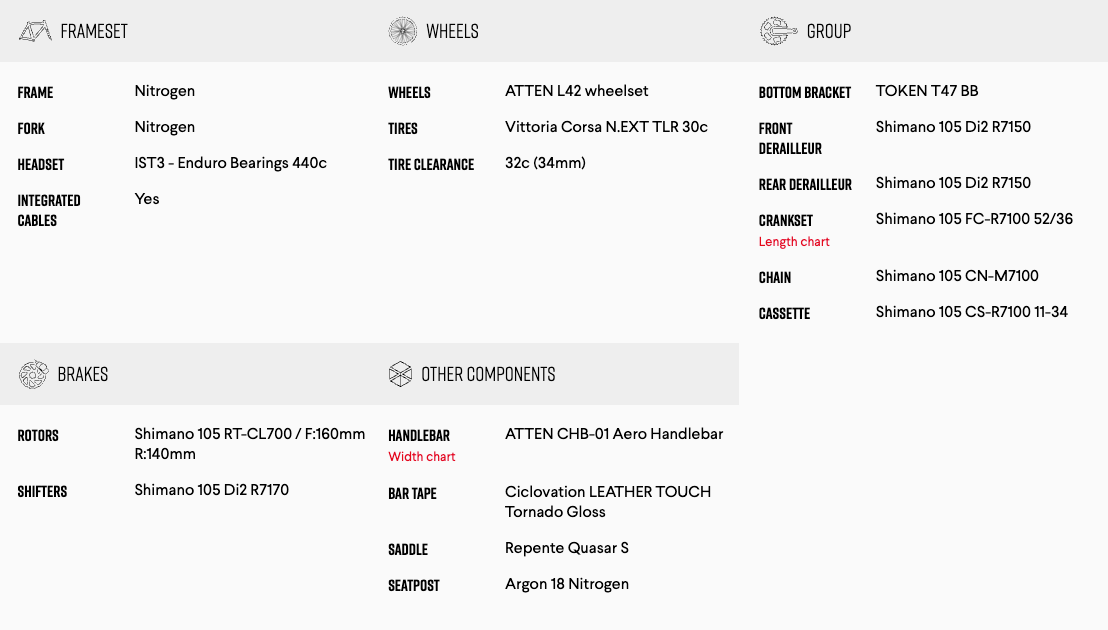Click the Other Components cube icon

400,374
